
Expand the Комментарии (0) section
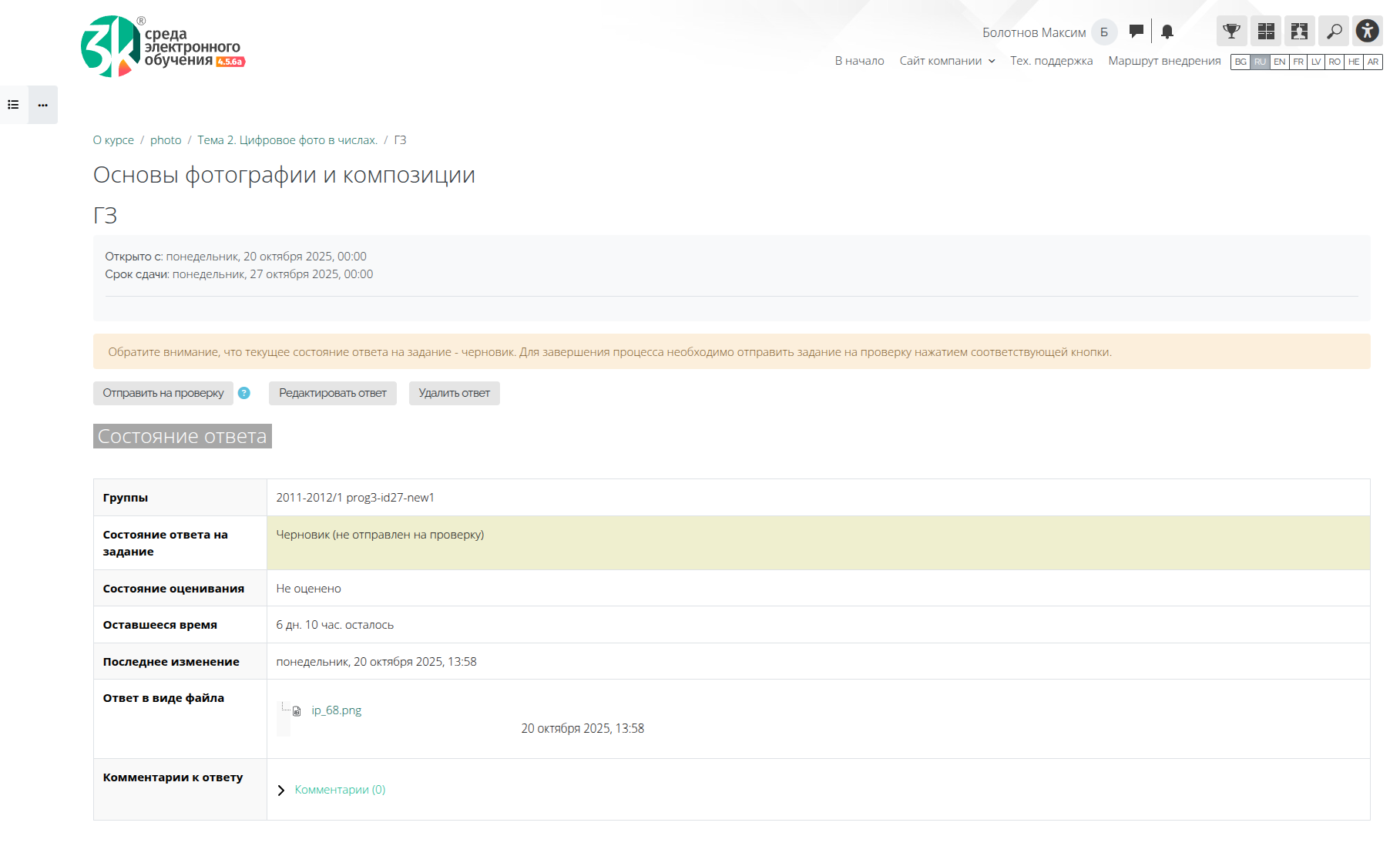339,790
